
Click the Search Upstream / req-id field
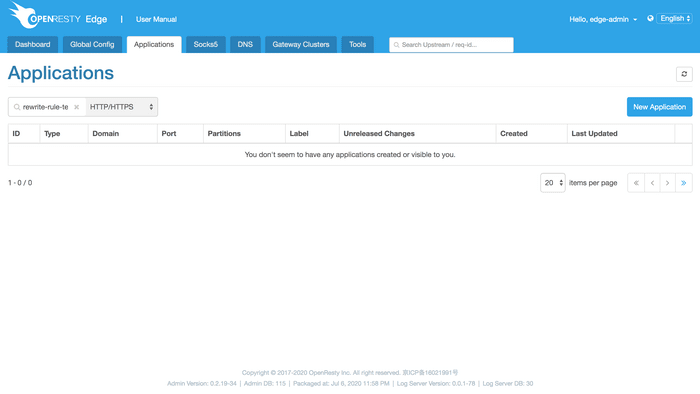pyautogui.click(x=451, y=45)
